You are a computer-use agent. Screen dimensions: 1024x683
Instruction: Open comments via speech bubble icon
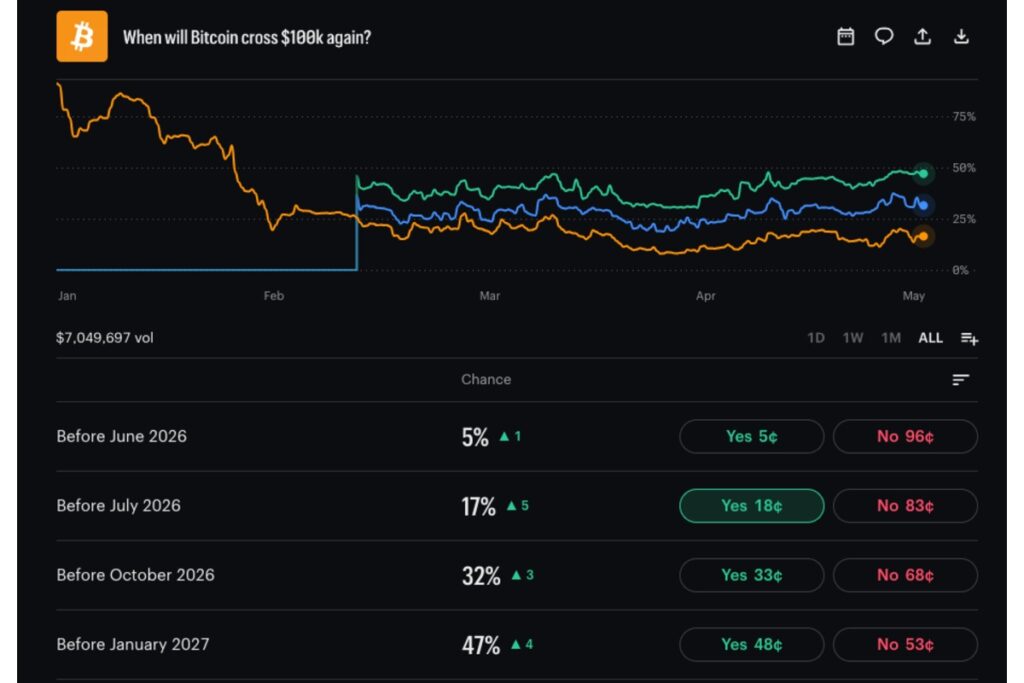[x=884, y=37]
